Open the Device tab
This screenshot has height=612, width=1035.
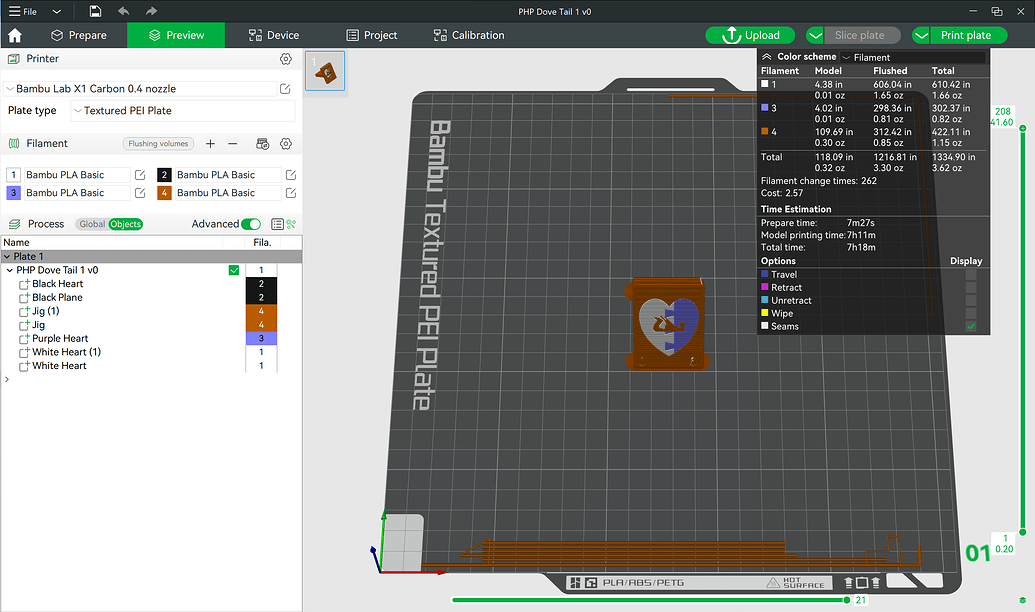273,35
